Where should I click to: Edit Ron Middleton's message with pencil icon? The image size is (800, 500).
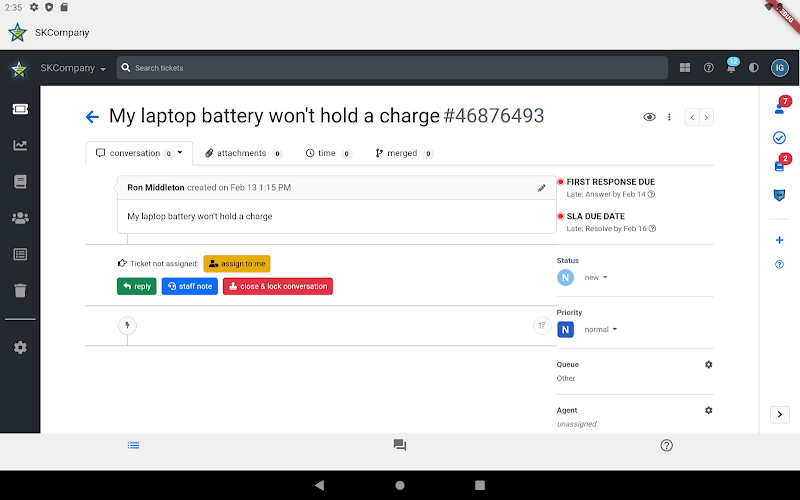[x=541, y=188]
